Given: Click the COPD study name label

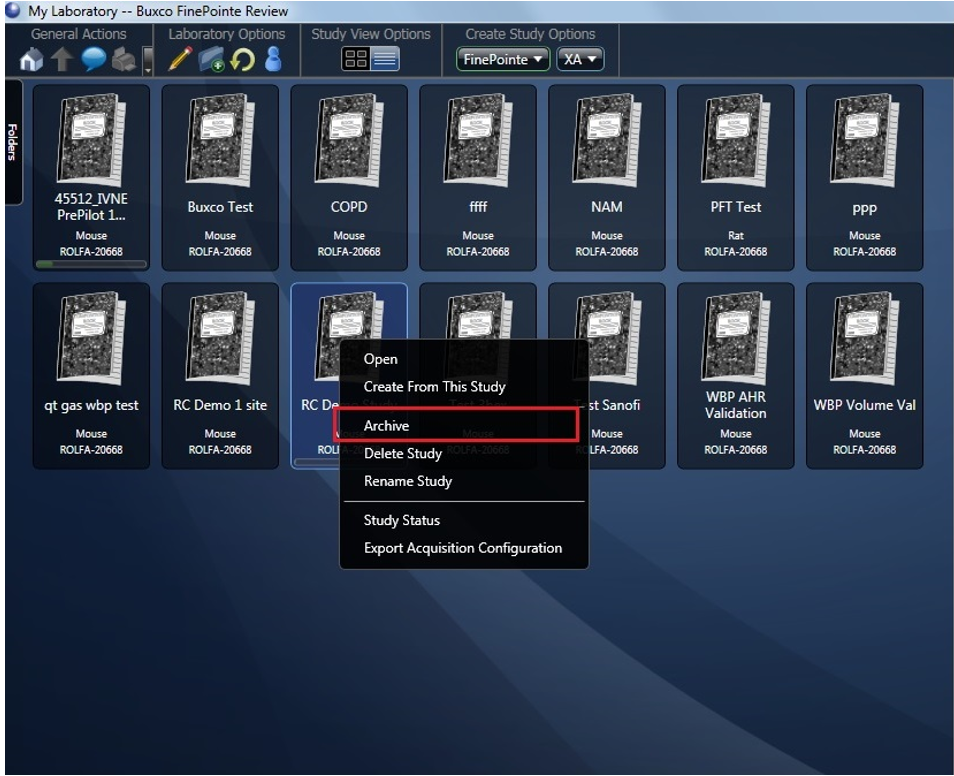Looking at the screenshot, I should [x=349, y=207].
